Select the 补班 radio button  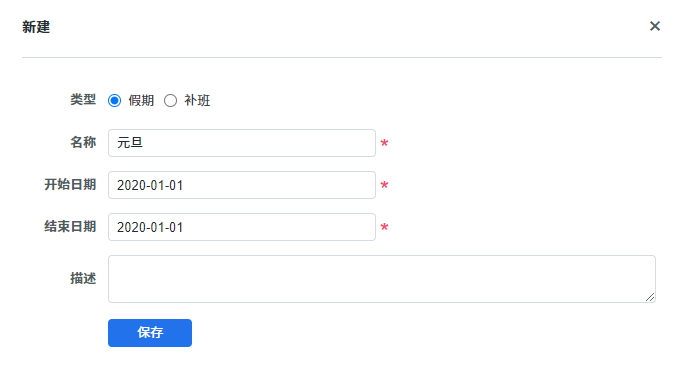pos(170,101)
